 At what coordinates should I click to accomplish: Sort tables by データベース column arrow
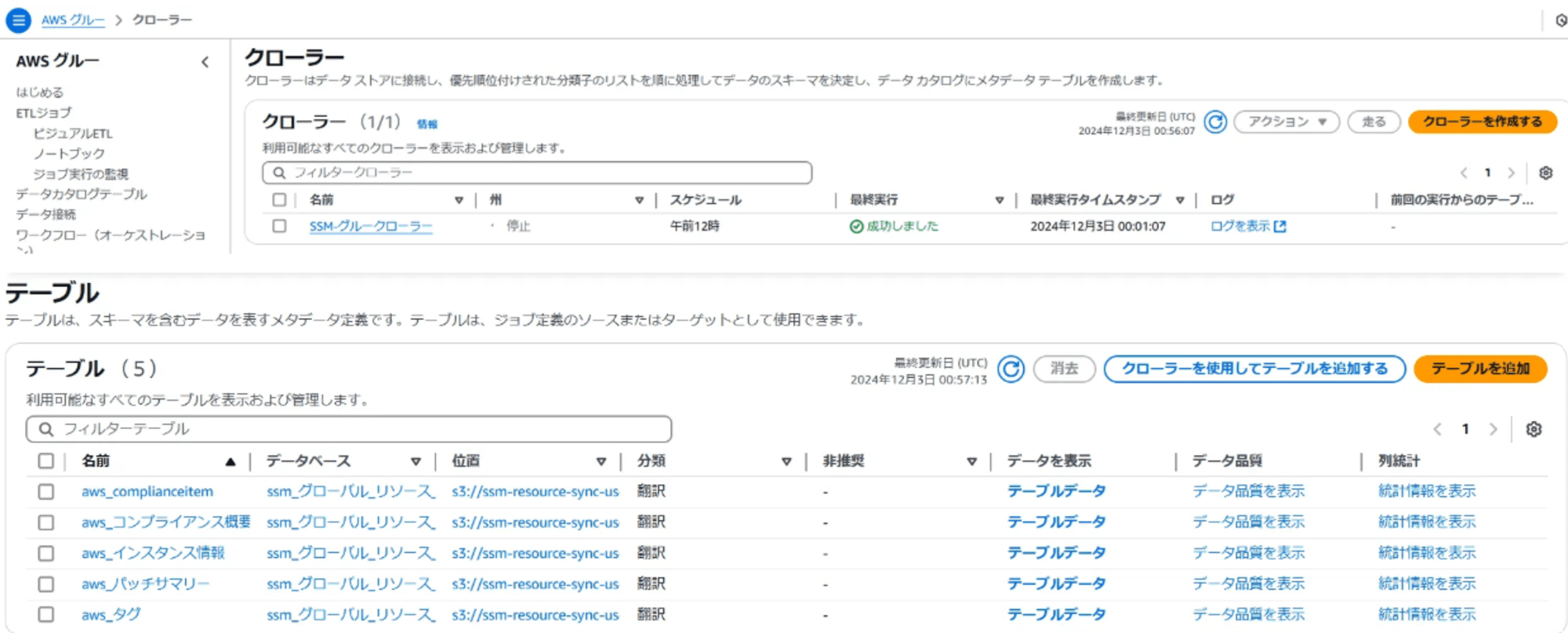pyautogui.click(x=416, y=462)
